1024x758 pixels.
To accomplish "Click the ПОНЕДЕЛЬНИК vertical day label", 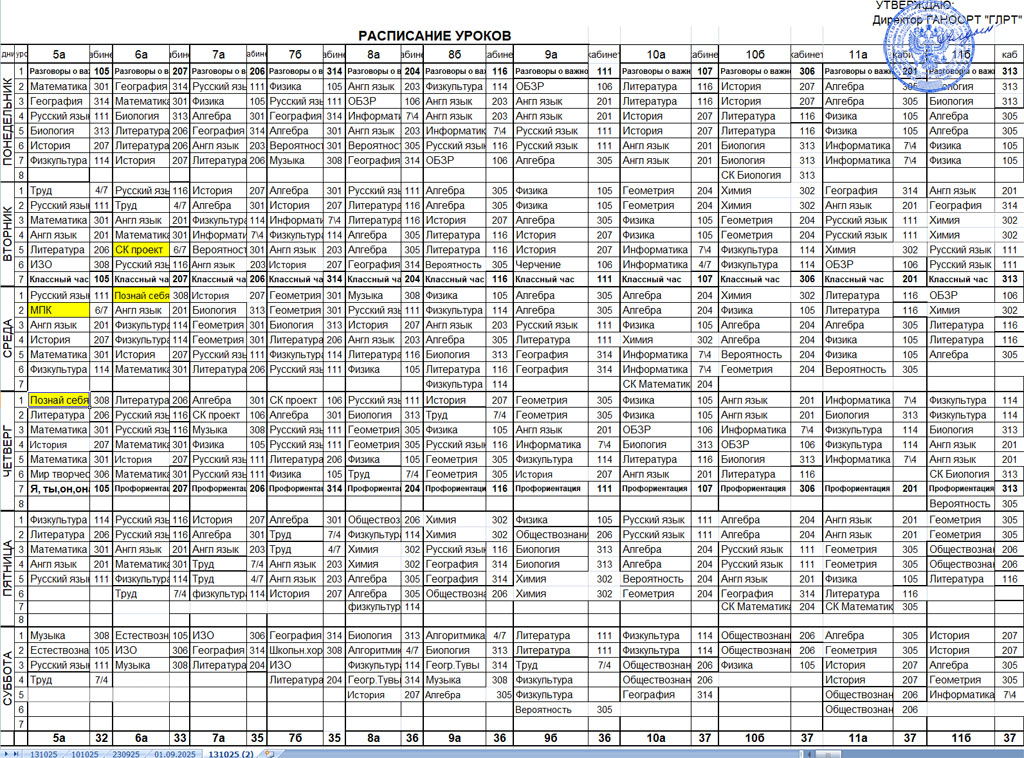I will (x=8, y=123).
